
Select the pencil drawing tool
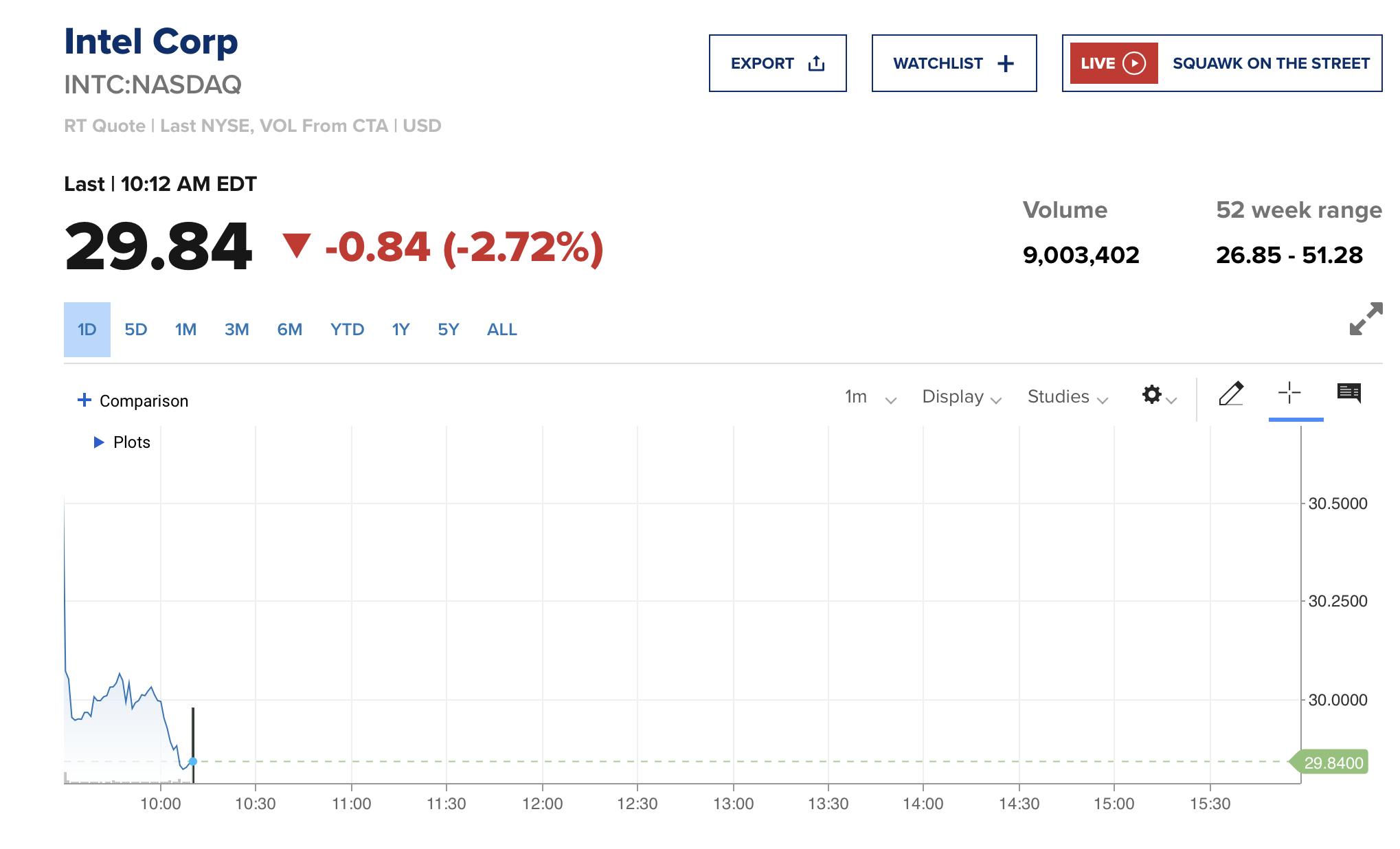(x=1230, y=394)
